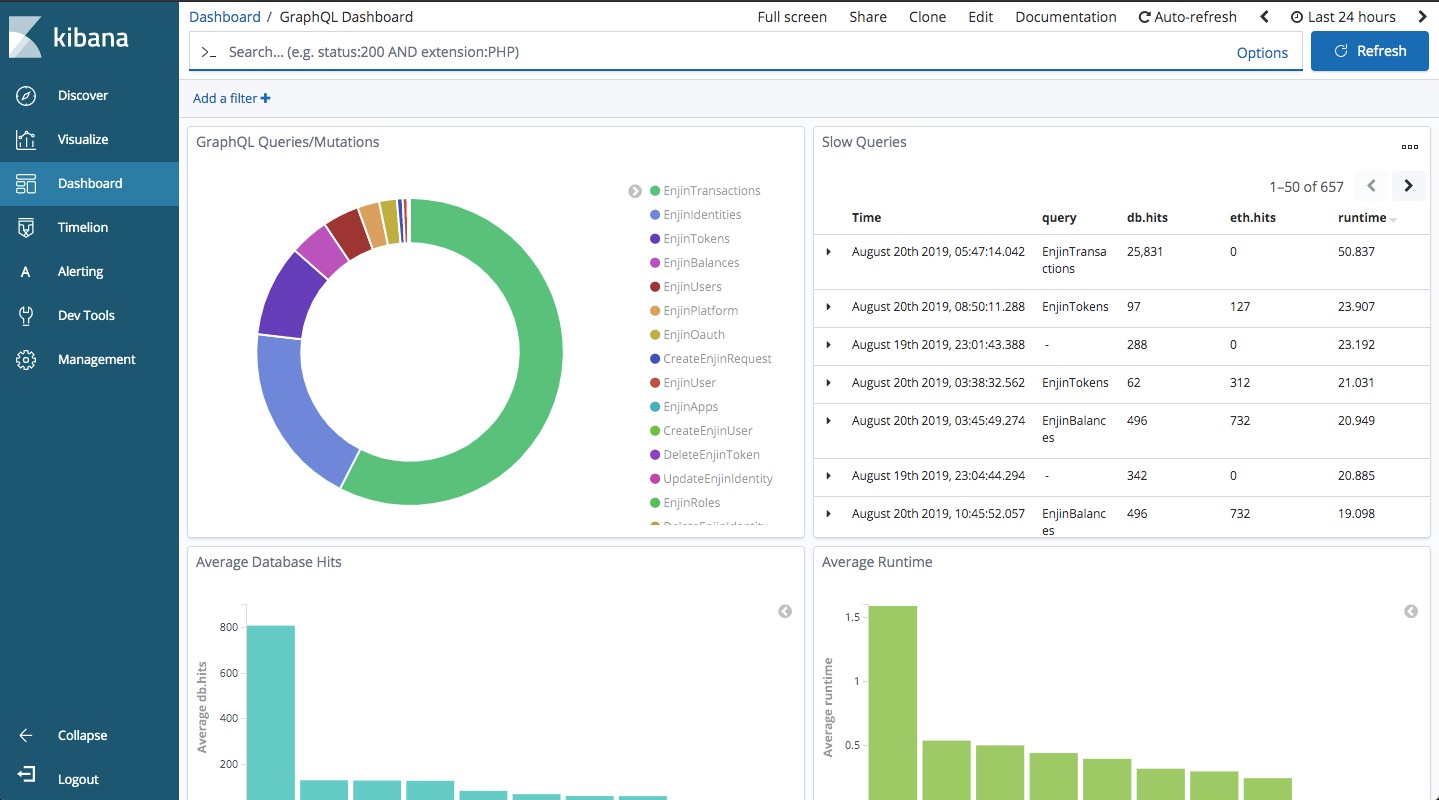Open Slow Queries panel options menu
The width and height of the screenshot is (1439, 800).
click(1410, 146)
